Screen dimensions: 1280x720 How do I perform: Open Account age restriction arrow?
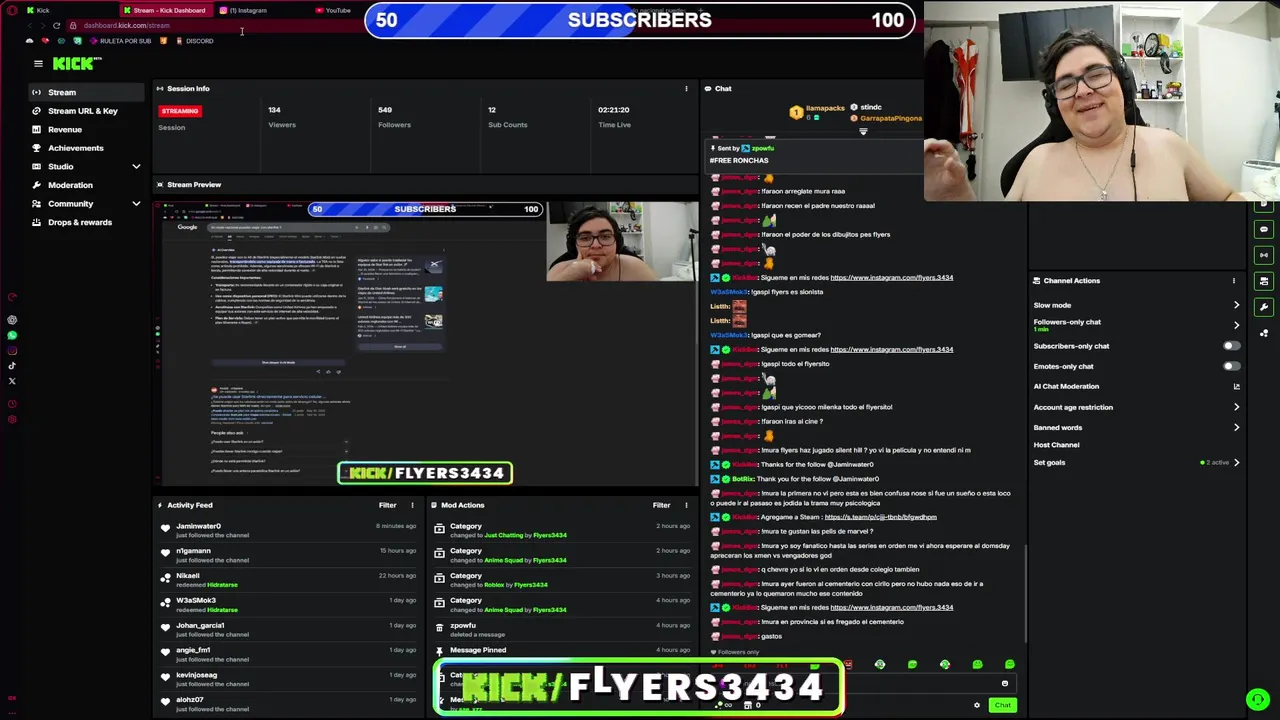click(1236, 407)
